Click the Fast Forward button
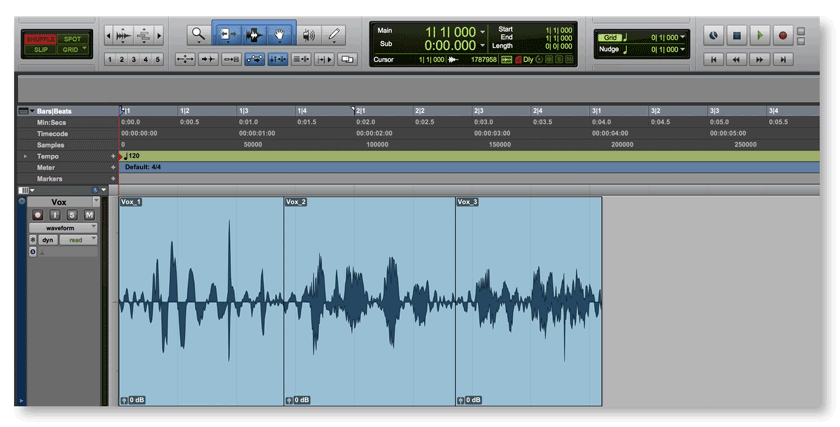This screenshot has width=840, height=427. (x=760, y=59)
